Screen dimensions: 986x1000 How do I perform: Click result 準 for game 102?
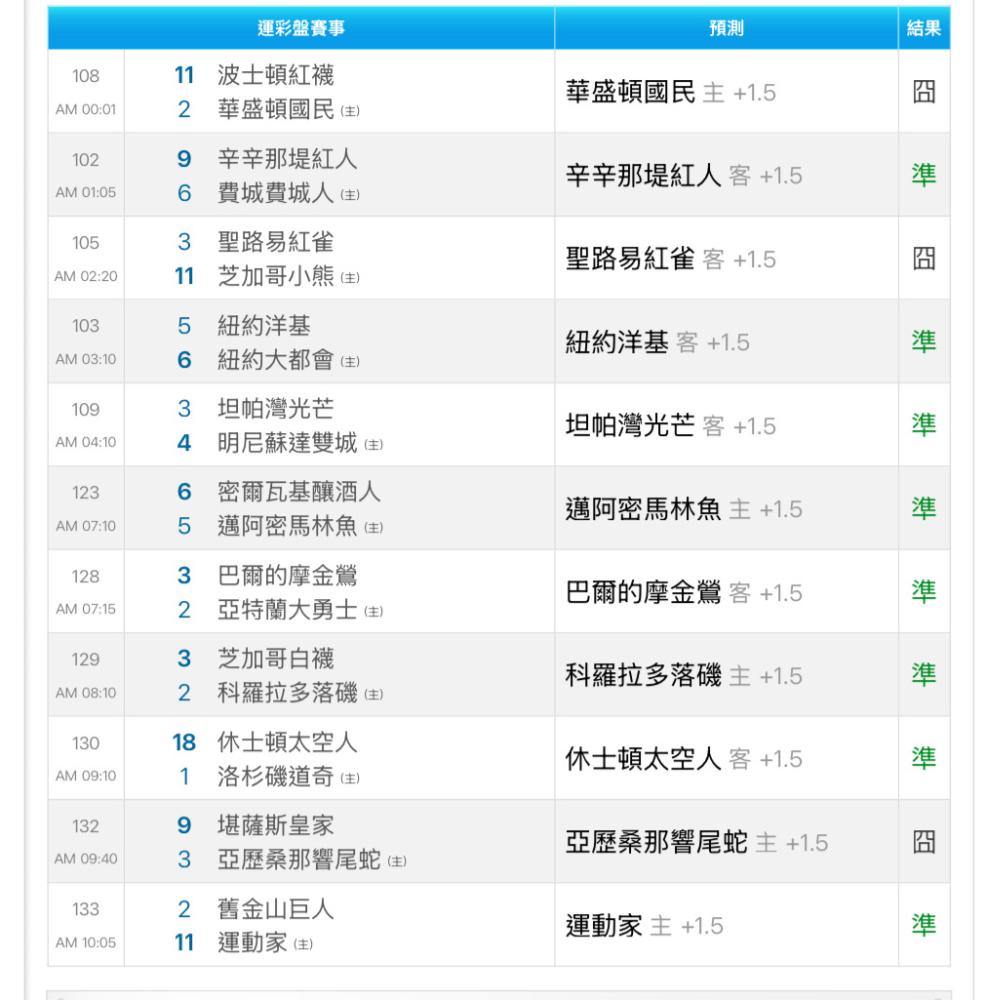pyautogui.click(x=924, y=175)
